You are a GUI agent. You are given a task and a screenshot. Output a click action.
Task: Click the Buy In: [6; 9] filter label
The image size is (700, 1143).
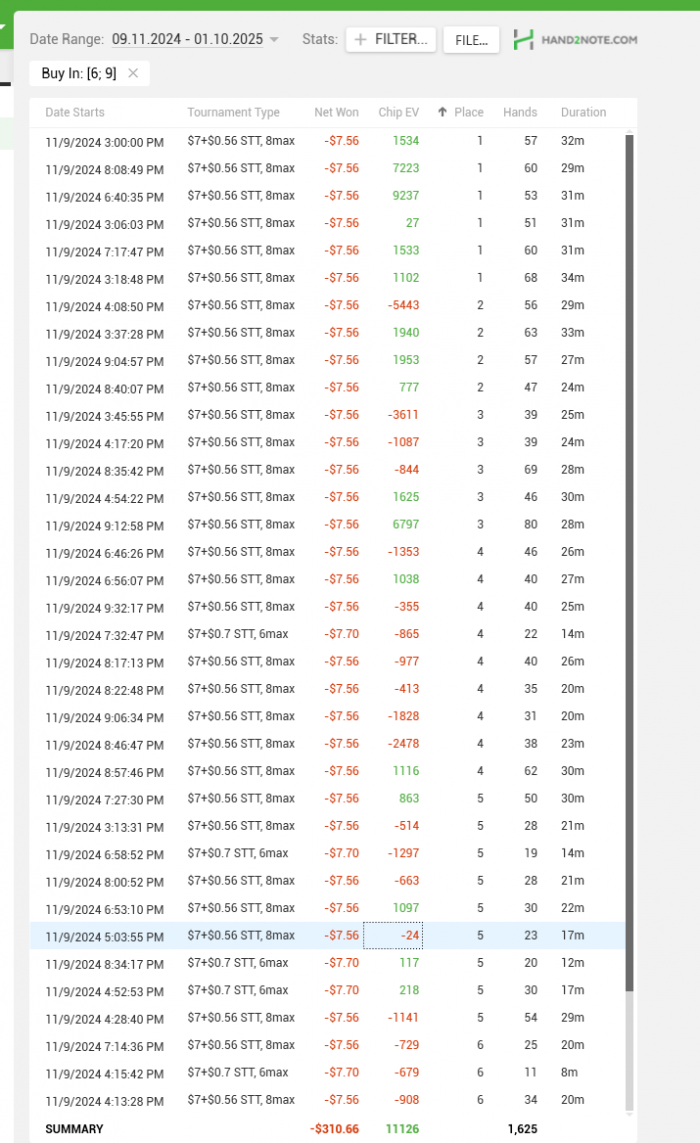[x=80, y=73]
